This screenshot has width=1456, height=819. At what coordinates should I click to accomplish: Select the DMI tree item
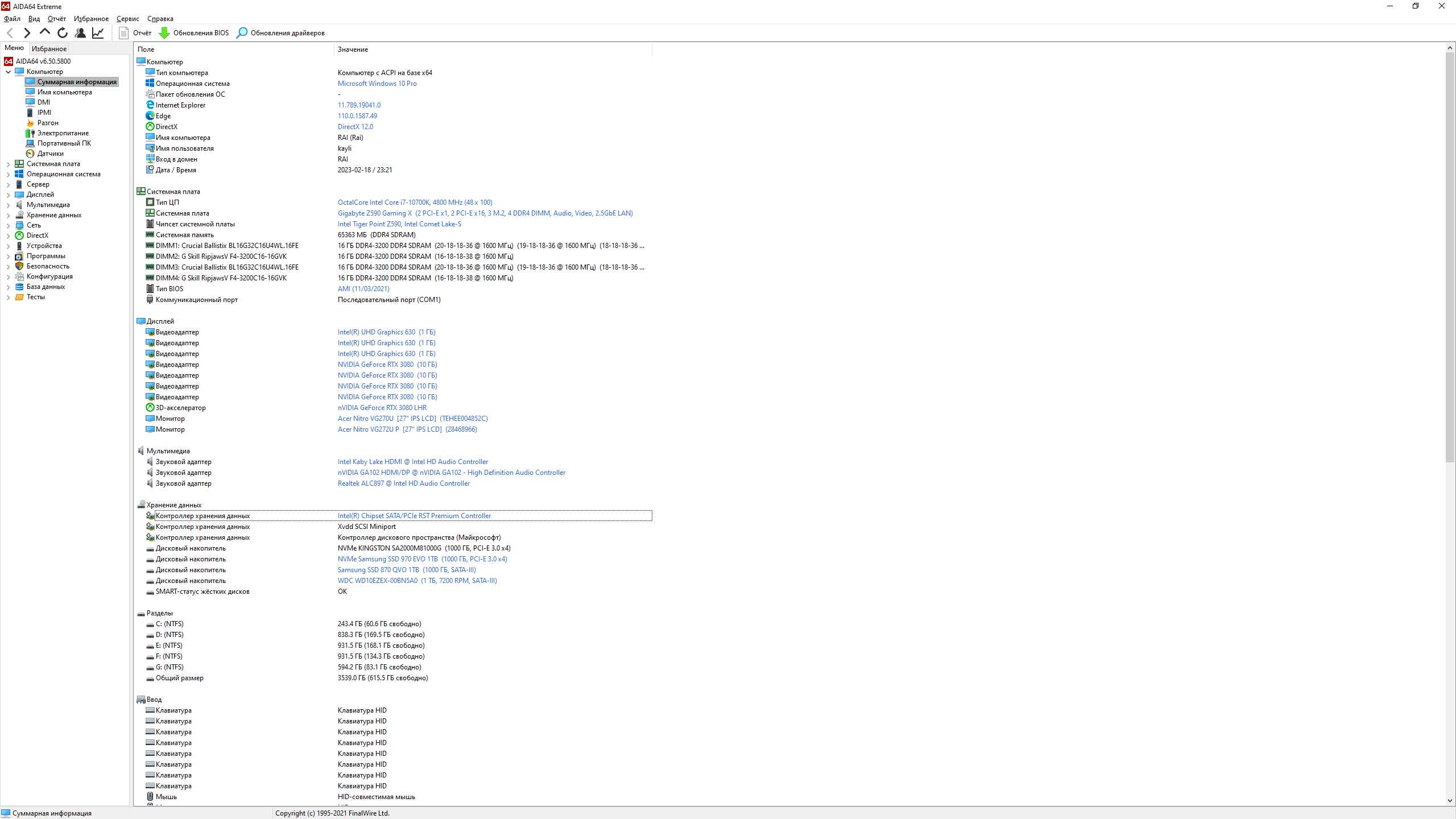[44, 102]
